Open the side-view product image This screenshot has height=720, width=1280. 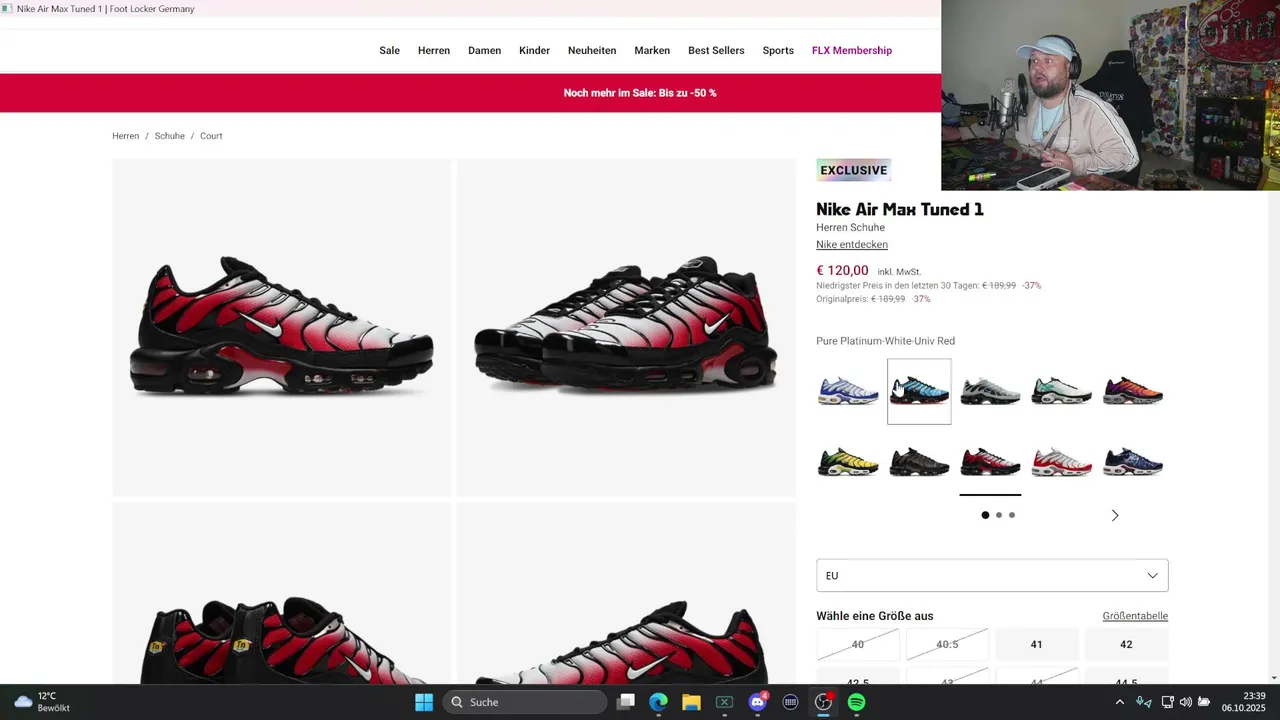coord(281,327)
